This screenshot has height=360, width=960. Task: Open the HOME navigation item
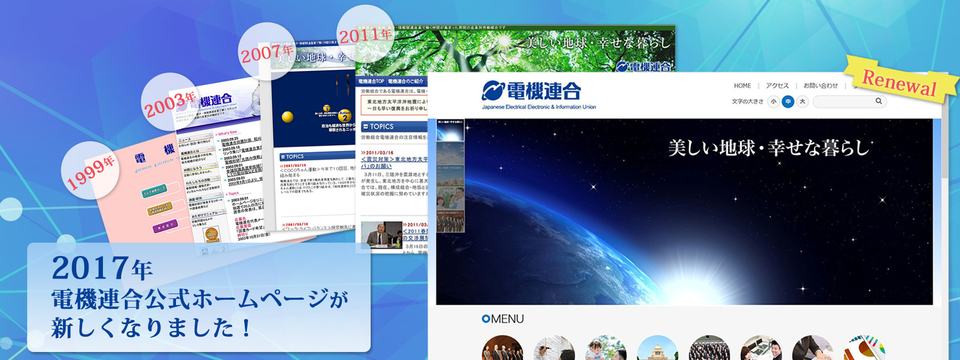click(742, 86)
